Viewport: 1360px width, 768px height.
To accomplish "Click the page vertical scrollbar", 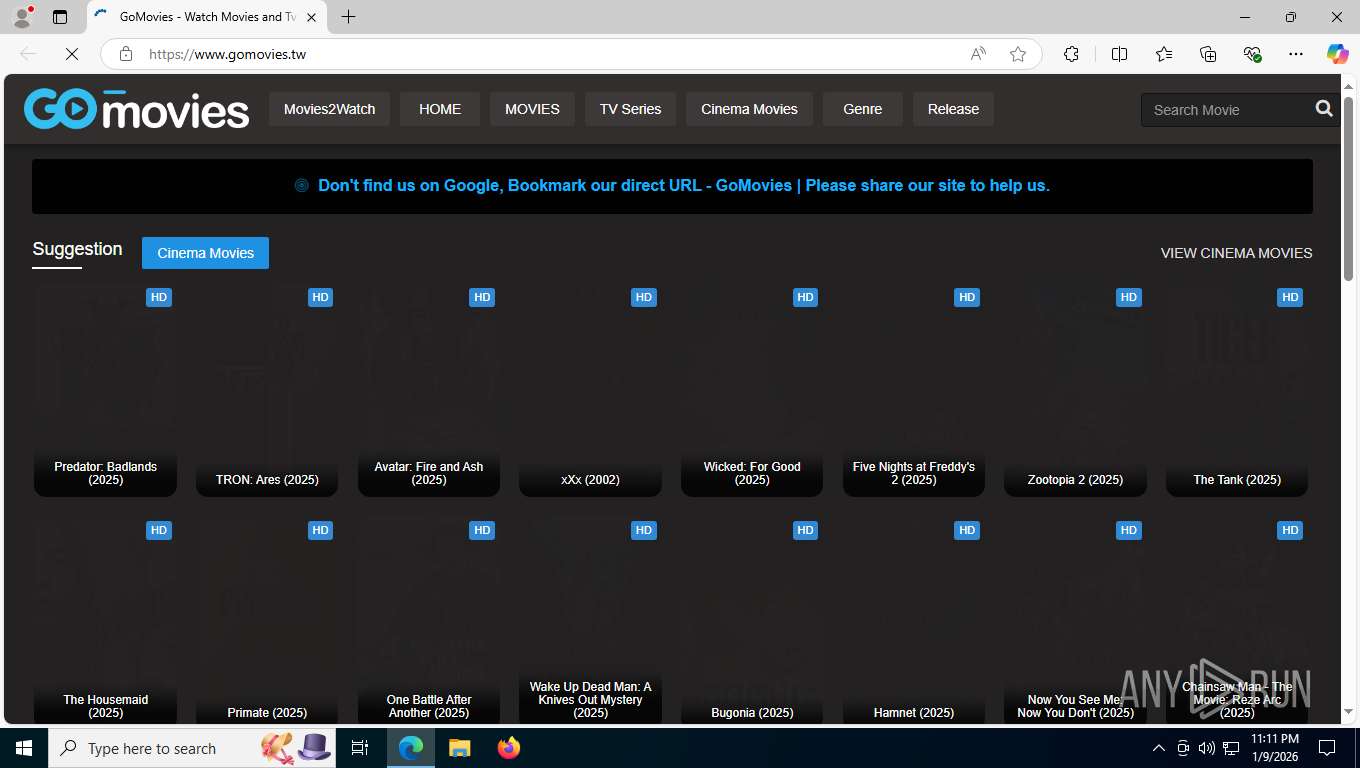I will pos(1348,188).
